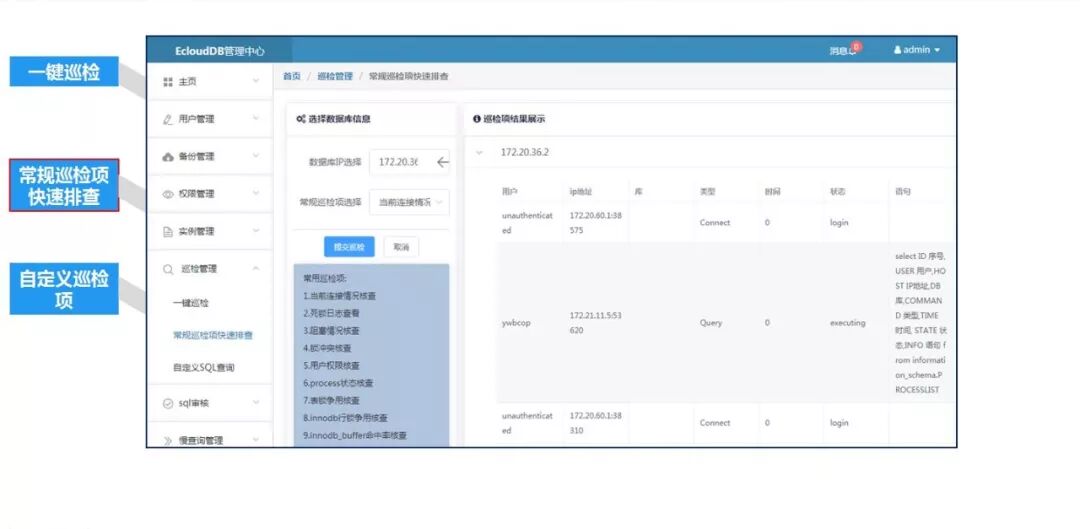Click the 状态 column header
This screenshot has width=1080, height=529.
click(838, 191)
